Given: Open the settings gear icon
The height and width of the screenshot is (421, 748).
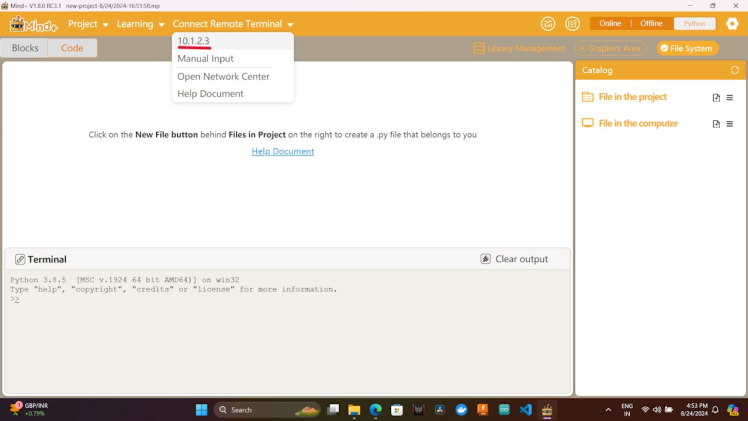Looking at the screenshot, I should point(732,24).
